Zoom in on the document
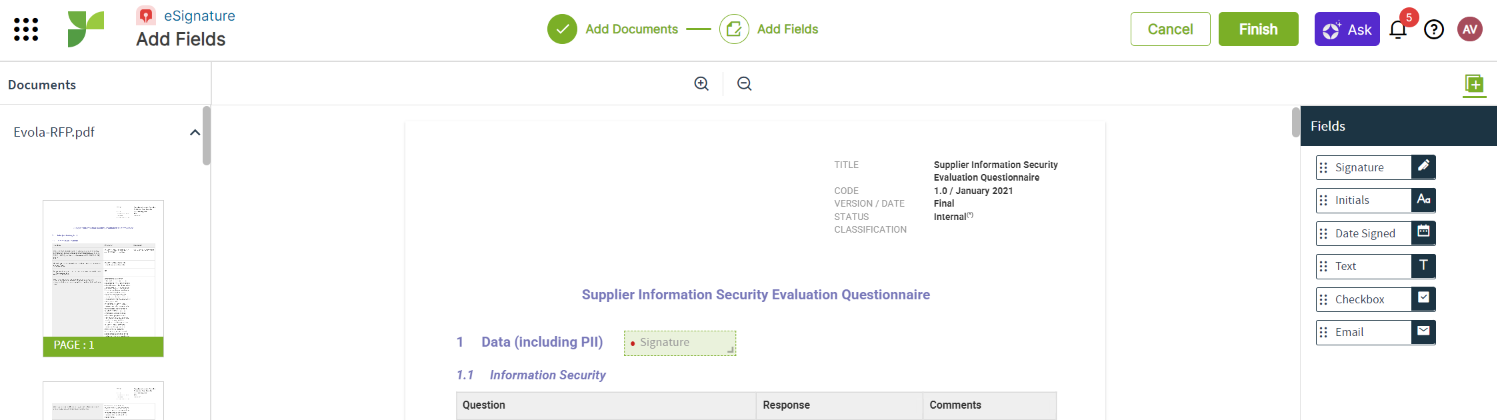The image size is (1497, 420). [701, 84]
